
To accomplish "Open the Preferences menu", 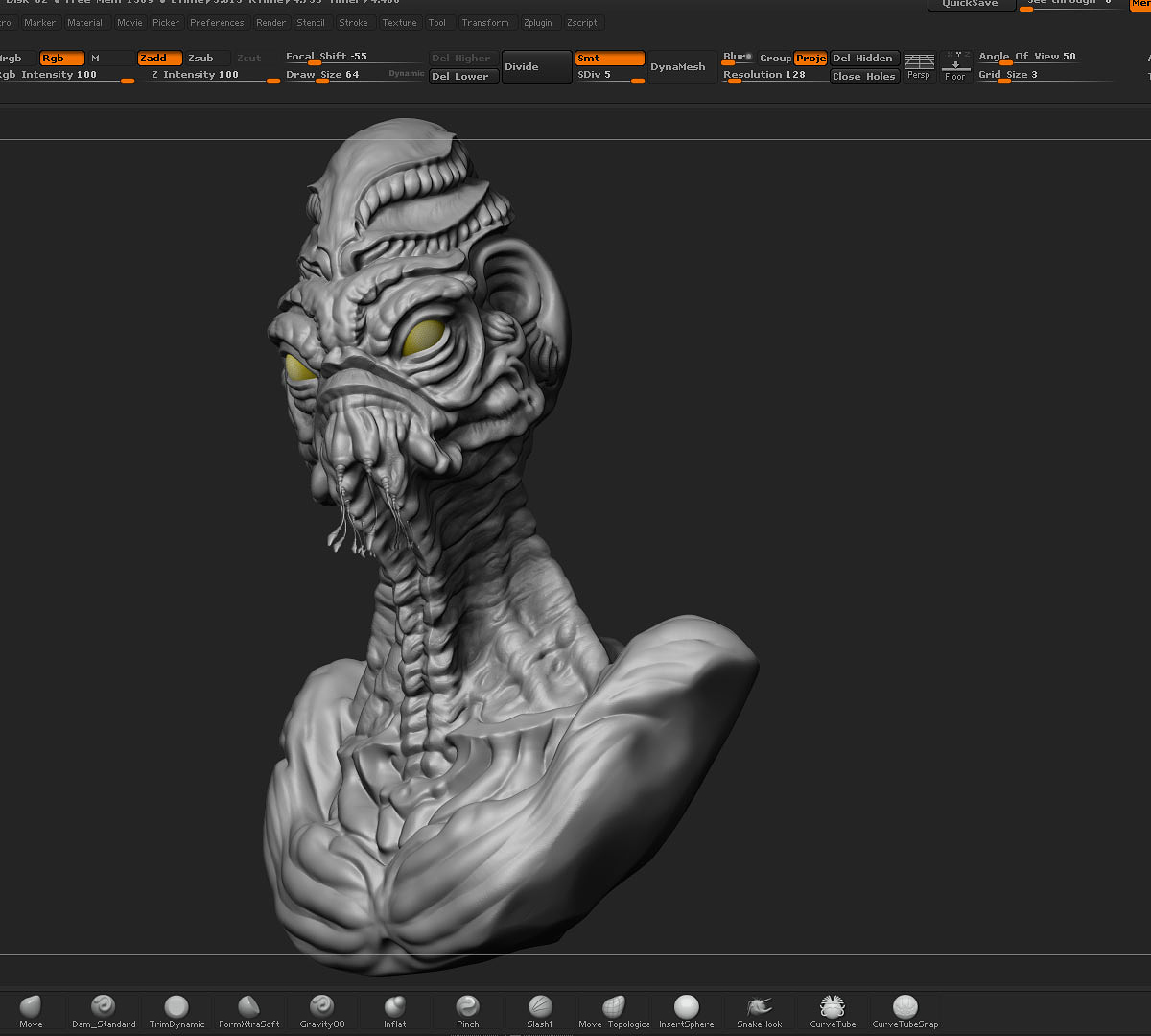I will pyautogui.click(x=217, y=22).
